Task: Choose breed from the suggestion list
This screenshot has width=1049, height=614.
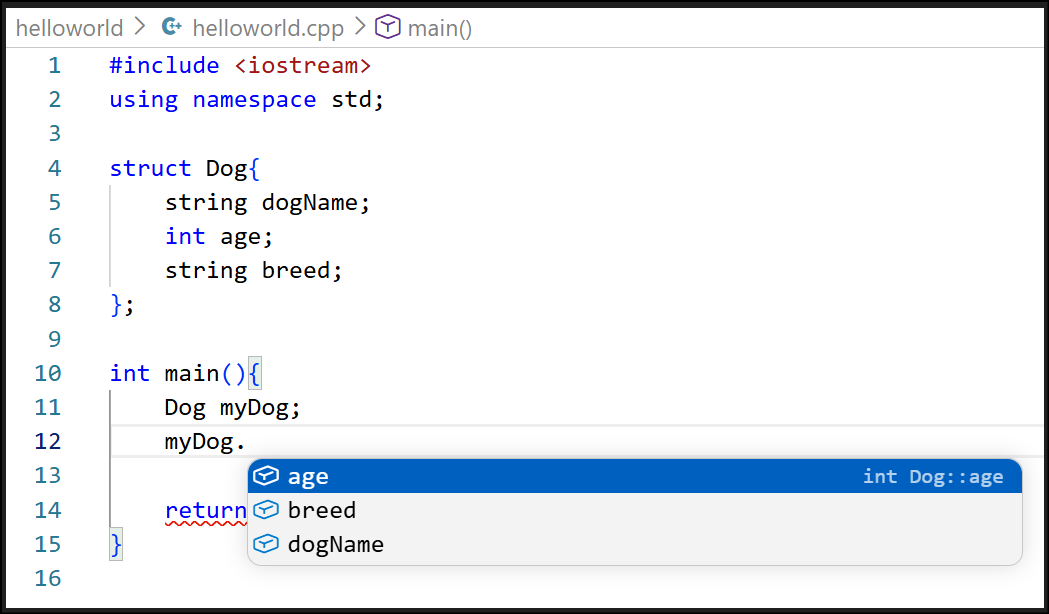Action: coord(322,511)
